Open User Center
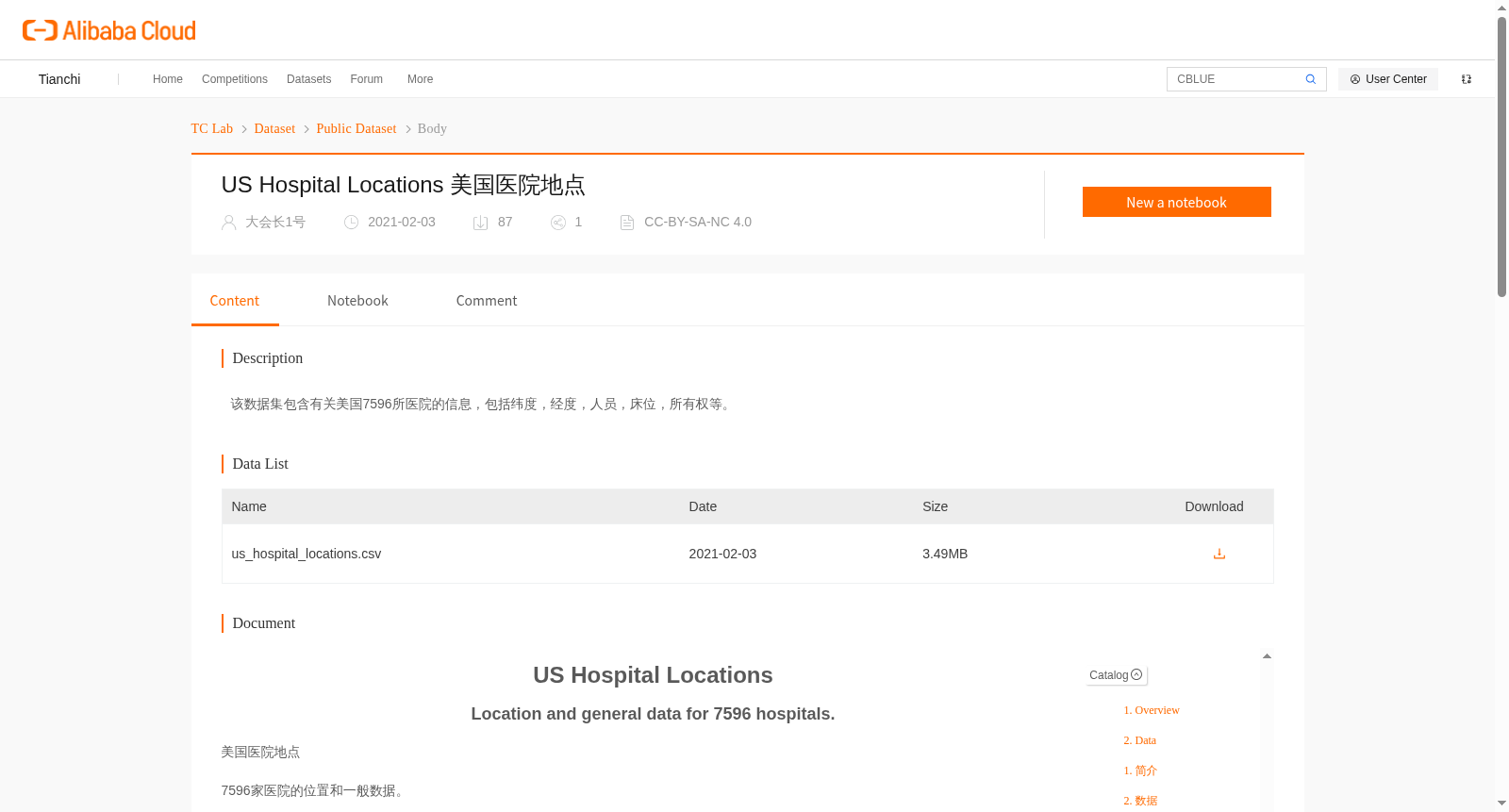The width and height of the screenshot is (1509, 812). point(1388,79)
